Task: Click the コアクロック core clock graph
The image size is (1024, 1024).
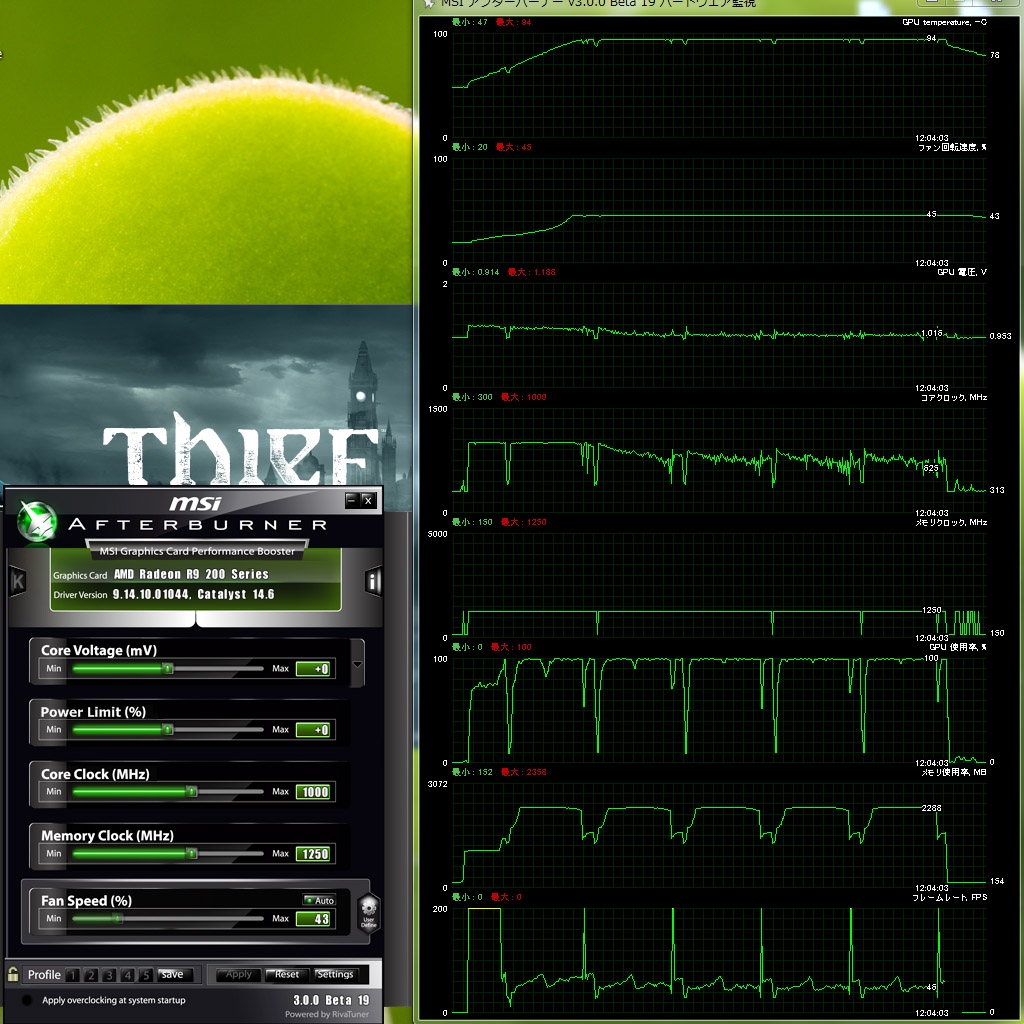Action: pyautogui.click(x=719, y=461)
